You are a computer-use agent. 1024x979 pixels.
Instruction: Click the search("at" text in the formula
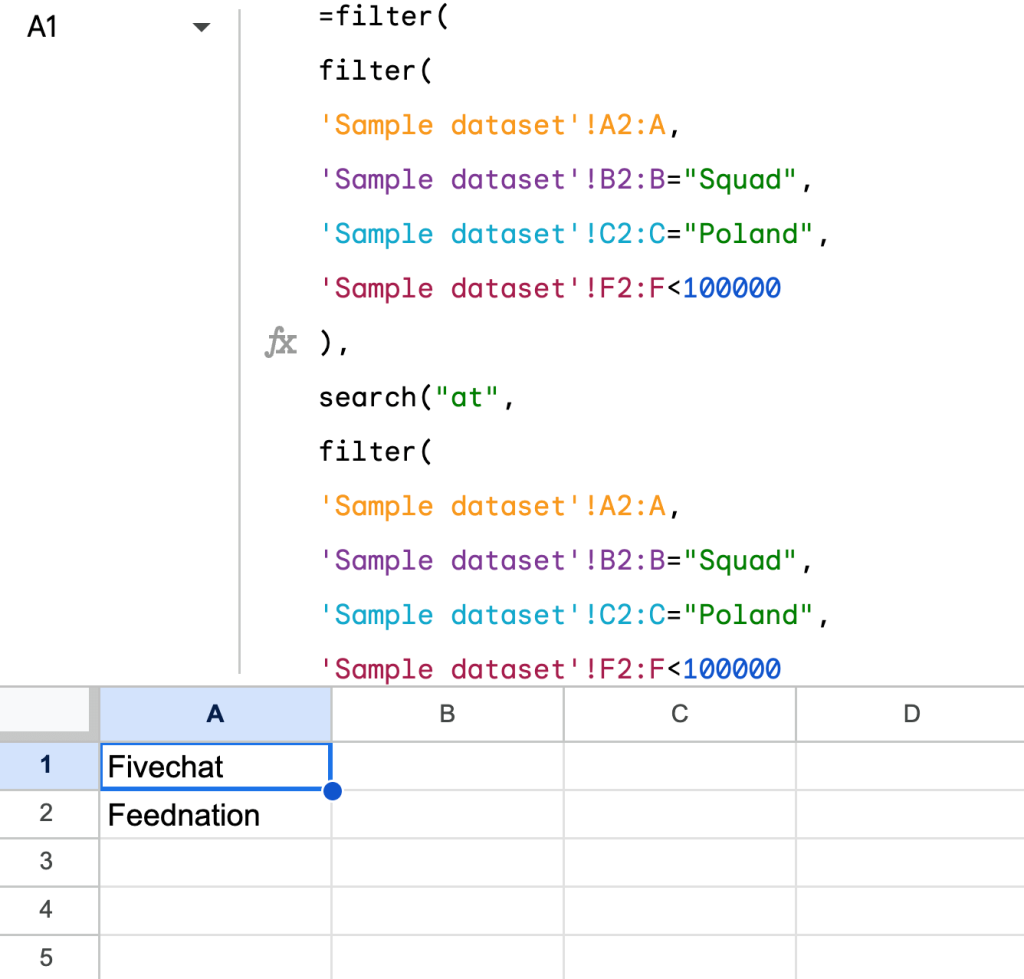pyautogui.click(x=410, y=397)
